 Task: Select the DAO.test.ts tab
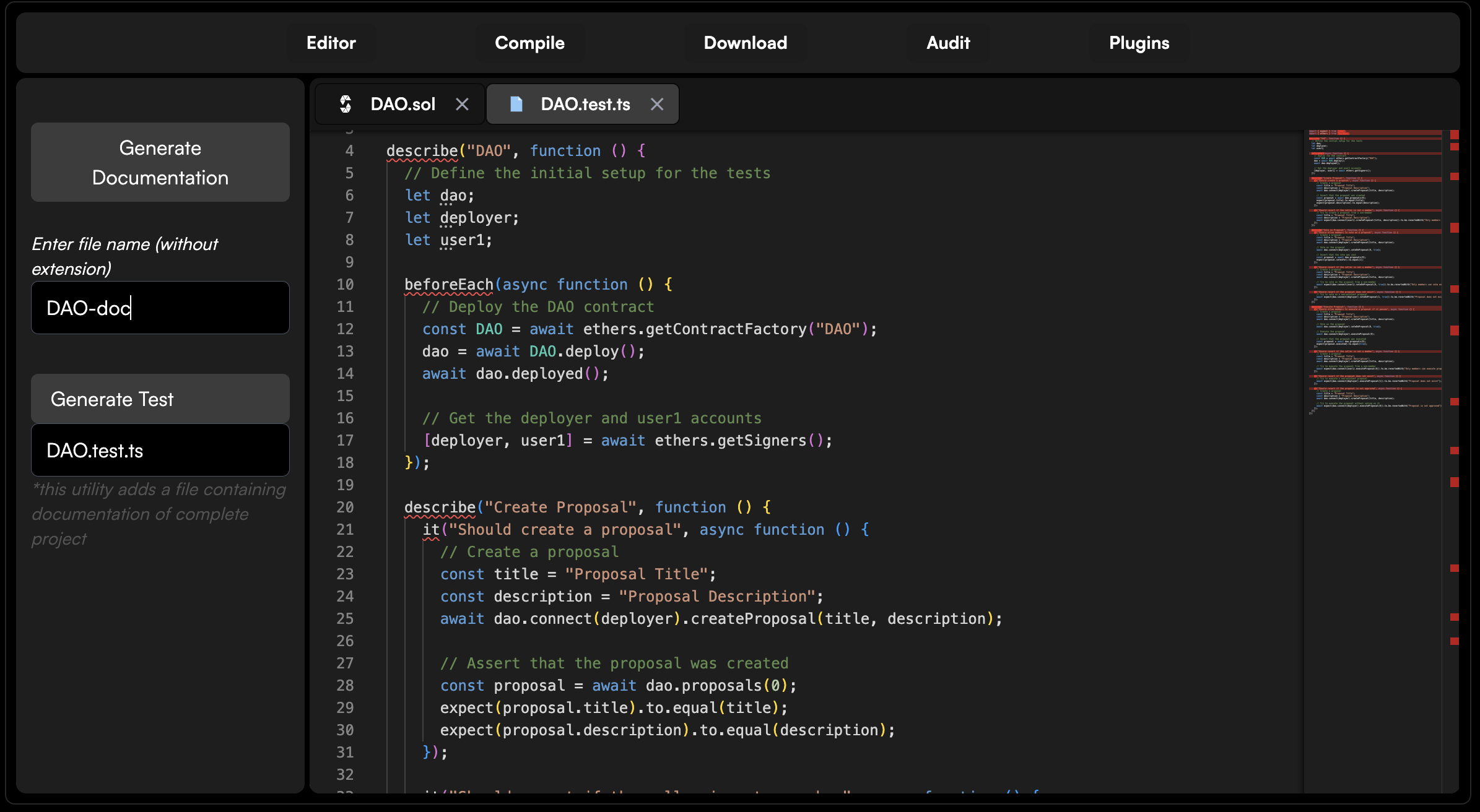point(585,104)
